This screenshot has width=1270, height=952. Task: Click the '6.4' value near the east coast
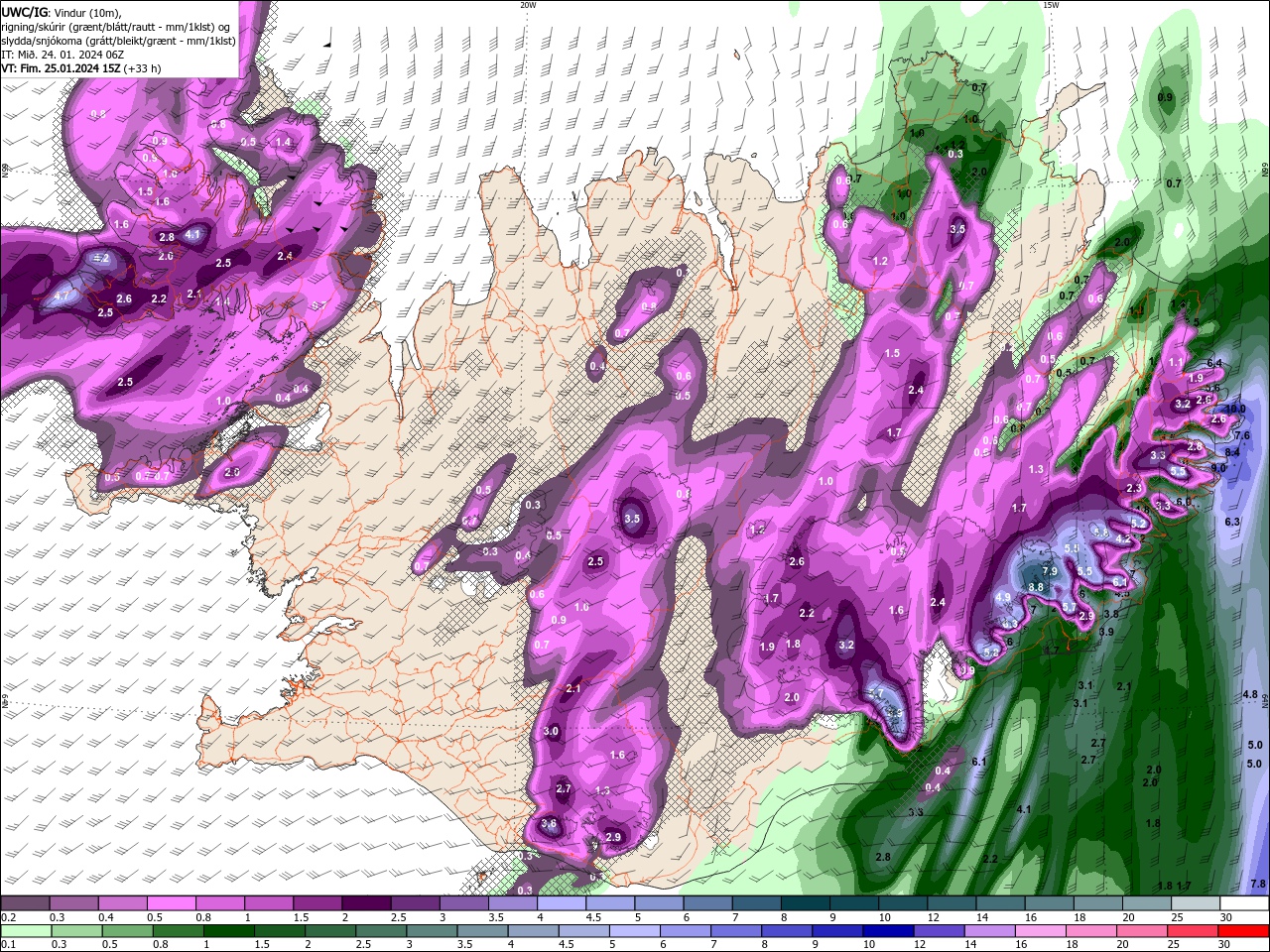pos(1214,363)
